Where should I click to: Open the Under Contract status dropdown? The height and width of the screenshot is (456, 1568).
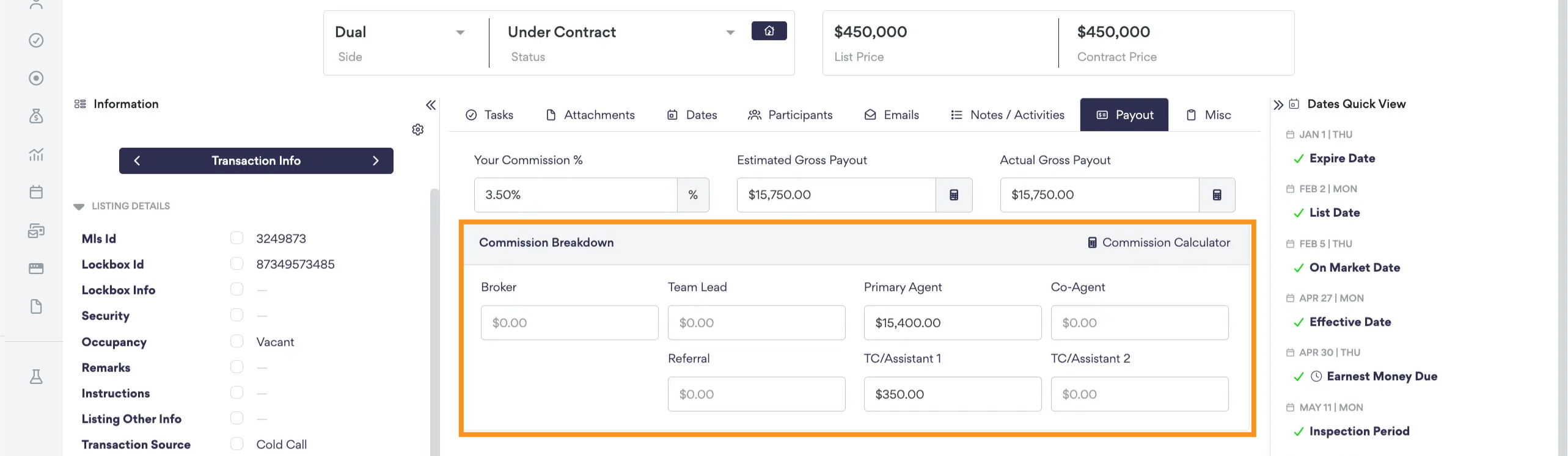621,32
